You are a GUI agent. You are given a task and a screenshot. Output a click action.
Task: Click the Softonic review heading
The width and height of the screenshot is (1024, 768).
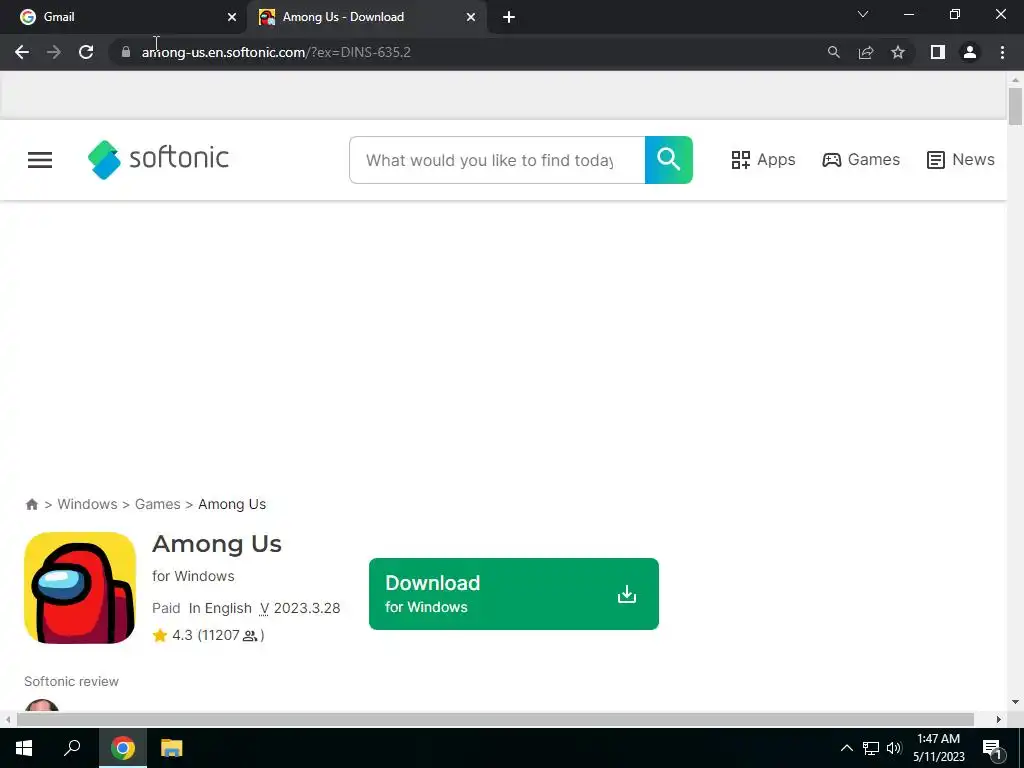click(71, 681)
